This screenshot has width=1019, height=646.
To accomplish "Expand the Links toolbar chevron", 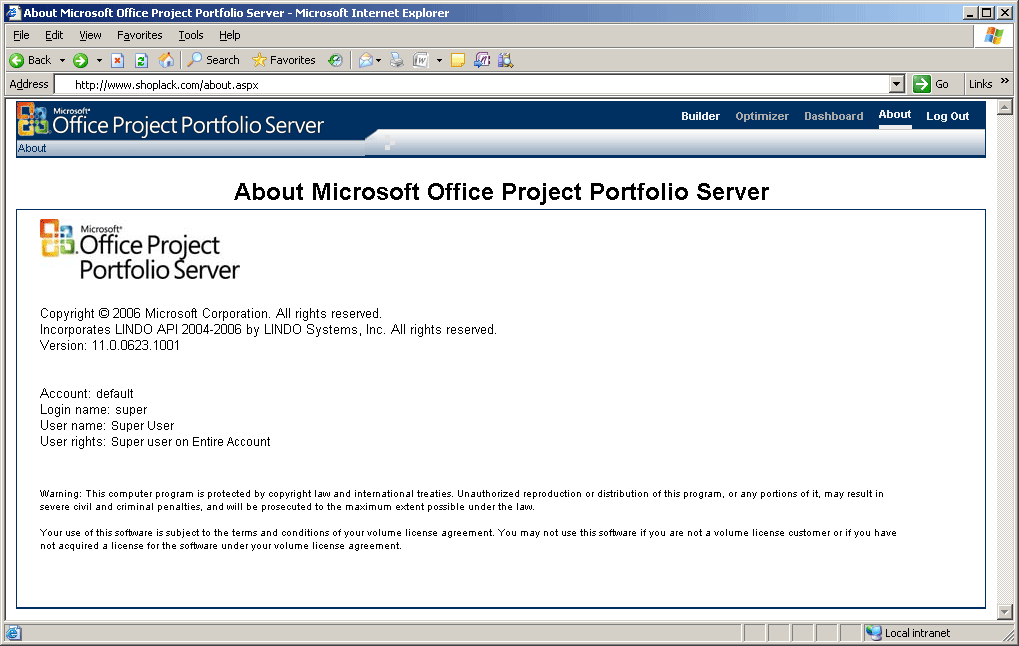I will pos(1005,81).
